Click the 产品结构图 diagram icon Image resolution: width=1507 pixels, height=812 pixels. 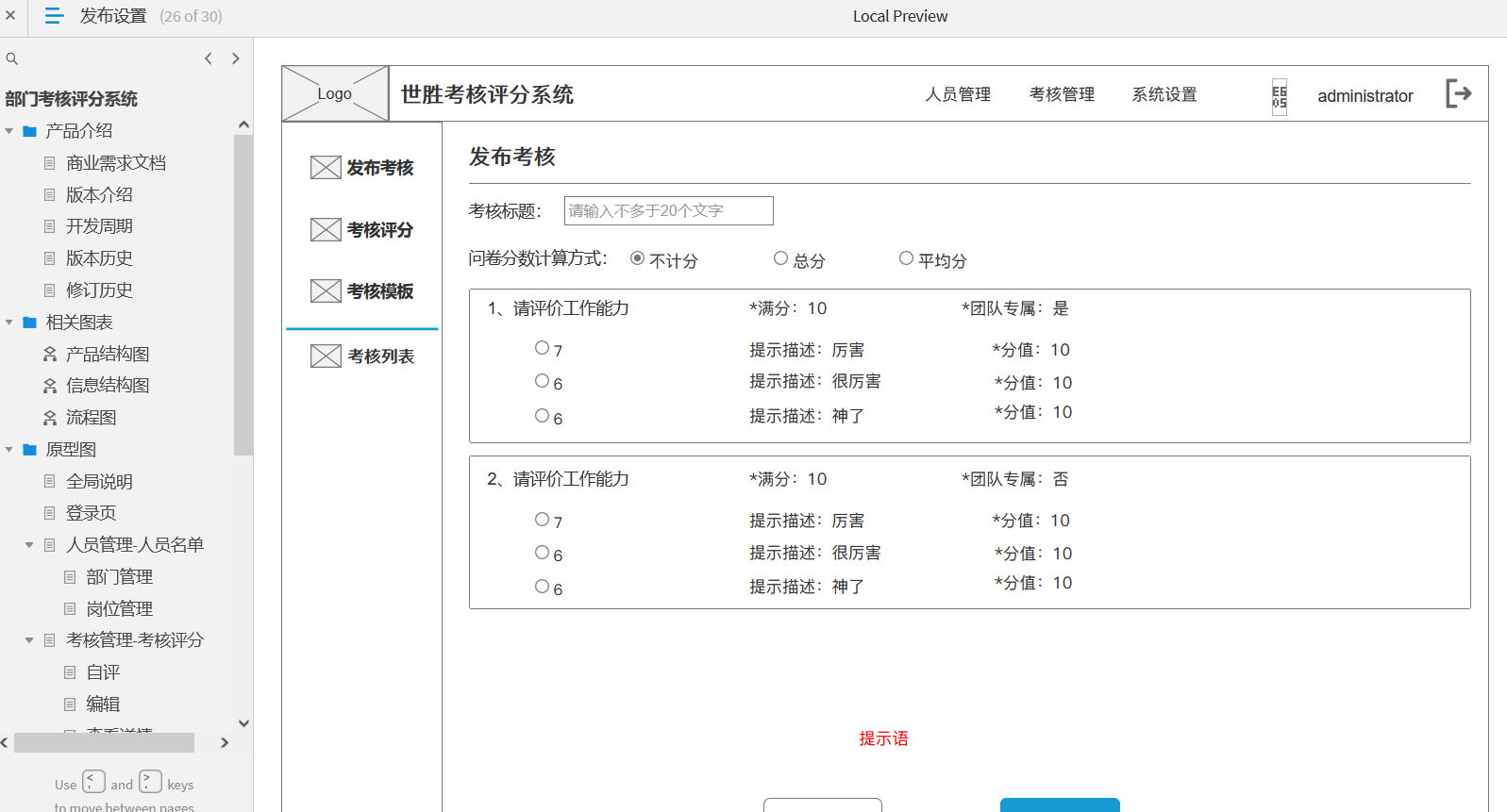pyautogui.click(x=50, y=354)
